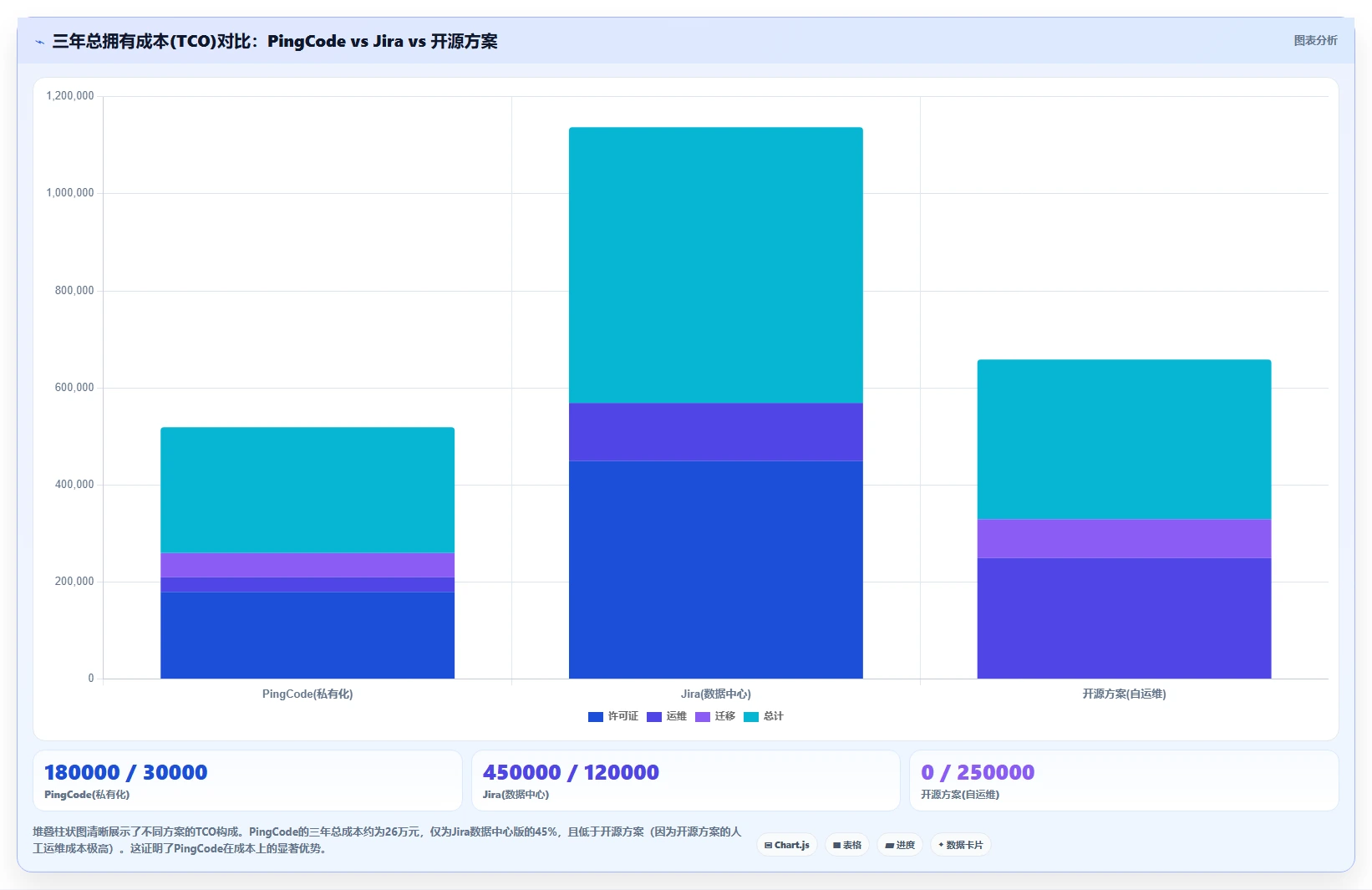The width and height of the screenshot is (1372, 890).
Task: Open the 450000 / 120000 data card
Action: (x=686, y=781)
